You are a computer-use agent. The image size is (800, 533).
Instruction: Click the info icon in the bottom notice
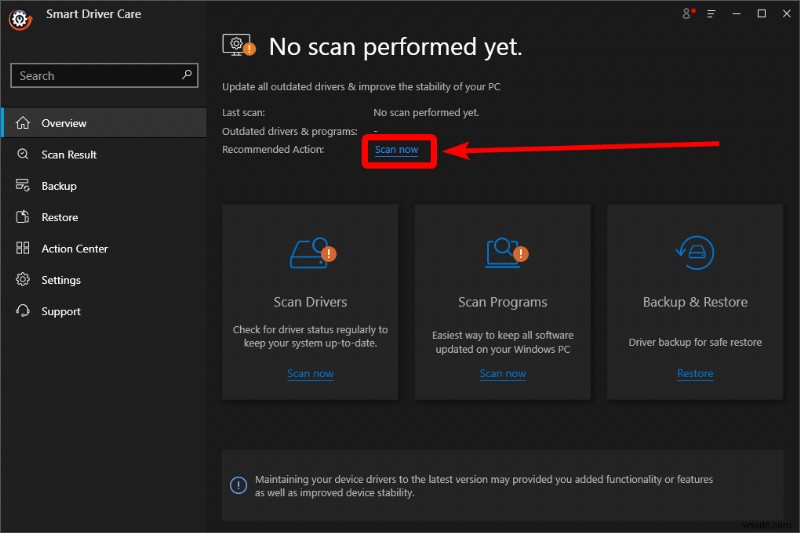click(x=238, y=485)
